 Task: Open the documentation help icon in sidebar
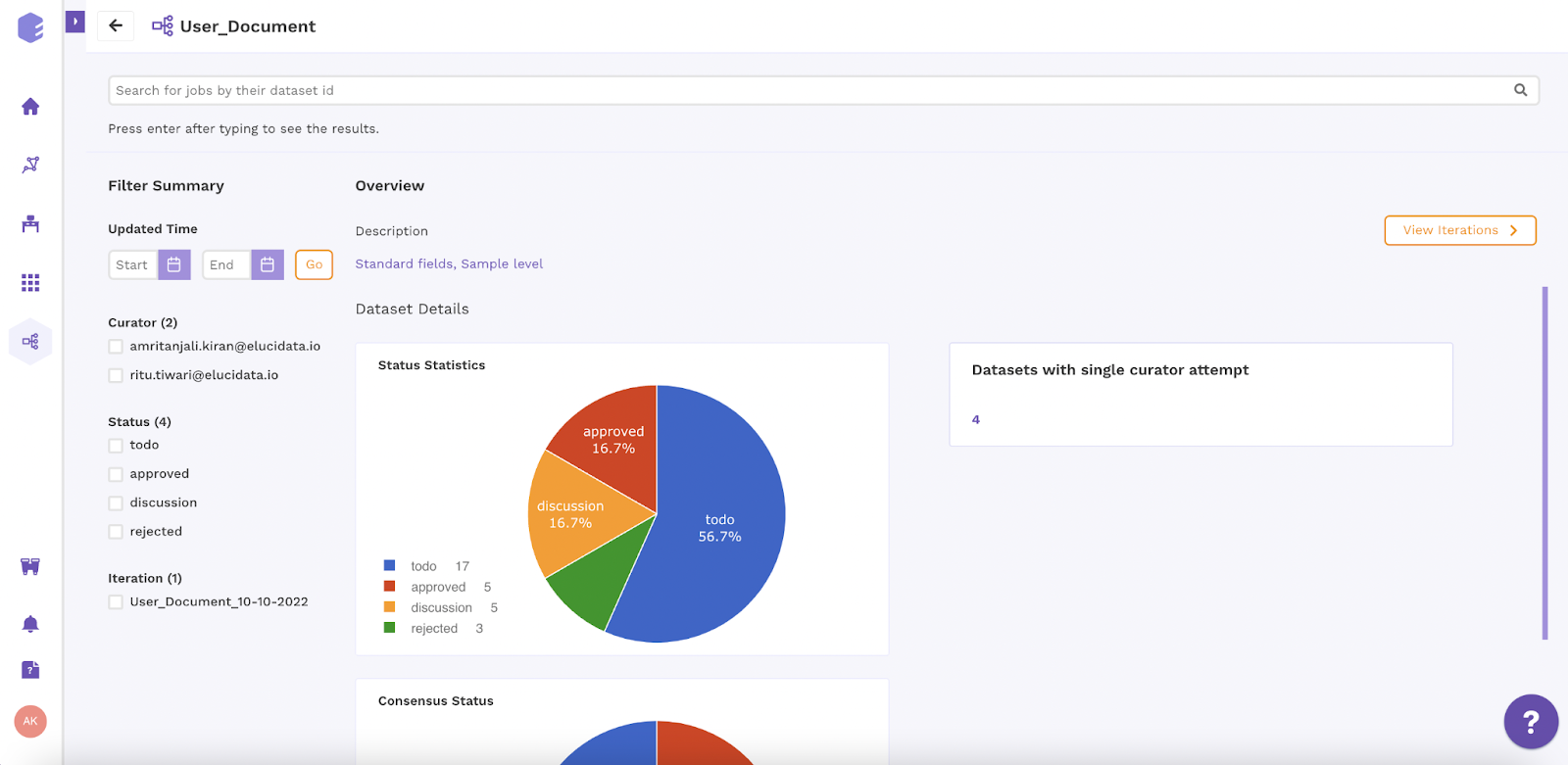[30, 670]
